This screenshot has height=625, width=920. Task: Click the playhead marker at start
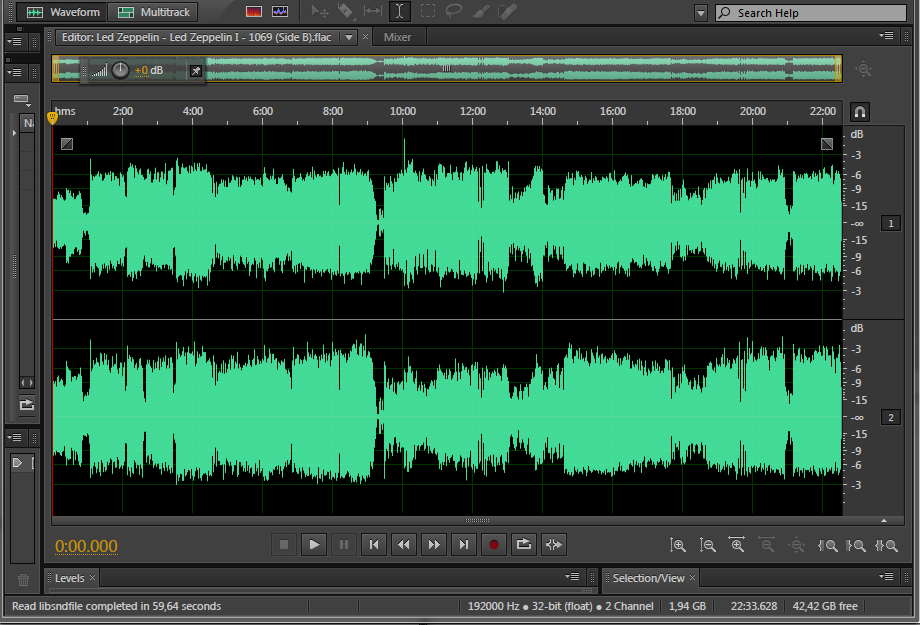tap(52, 118)
